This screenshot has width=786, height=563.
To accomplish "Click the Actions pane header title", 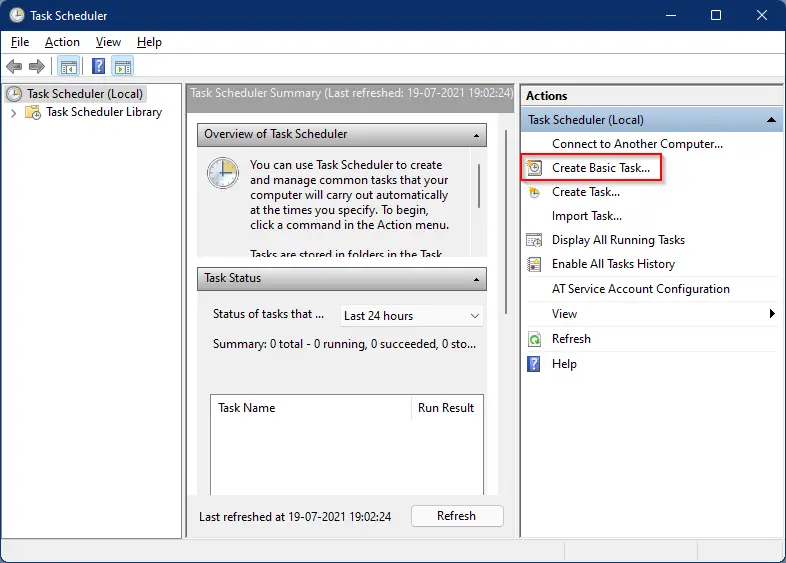I will 546,96.
